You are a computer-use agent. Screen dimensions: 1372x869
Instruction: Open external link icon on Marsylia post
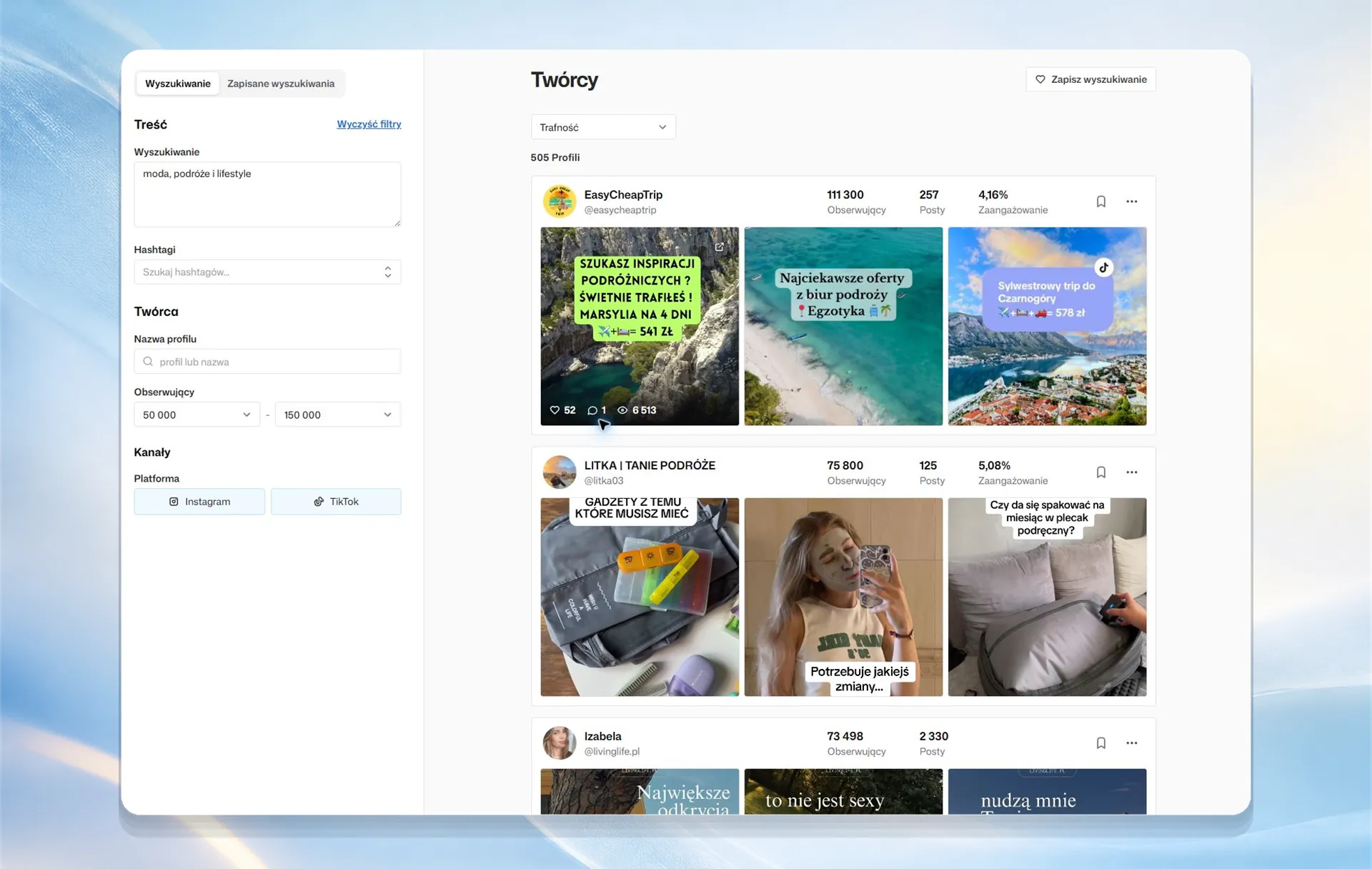pyautogui.click(x=720, y=247)
